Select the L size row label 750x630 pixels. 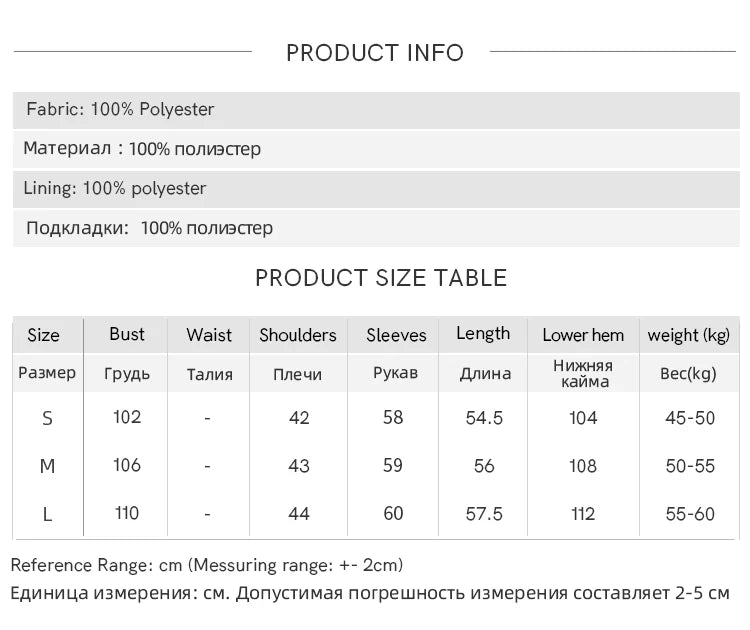[47, 514]
